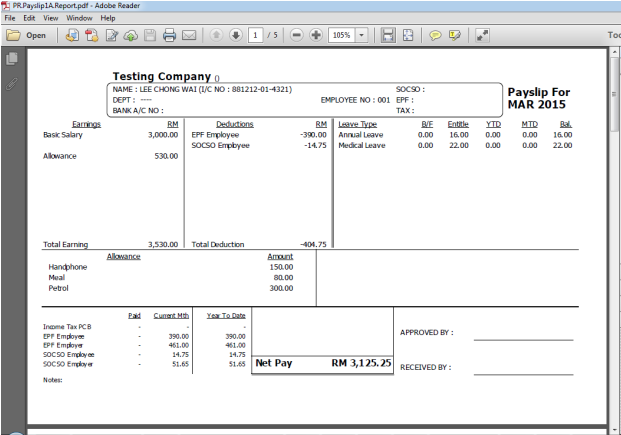The image size is (621, 435).
Task: Click the 'Handphone' allowance row
Action: point(68,267)
